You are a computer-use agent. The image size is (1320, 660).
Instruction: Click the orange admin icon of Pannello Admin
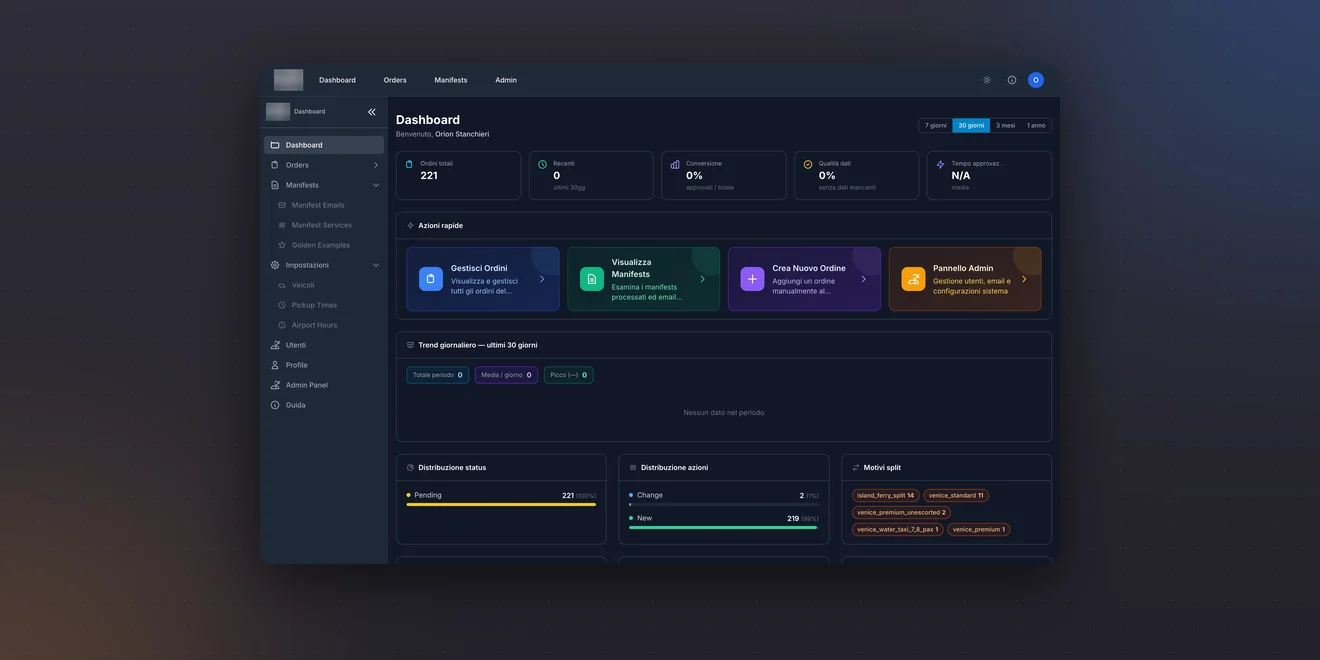click(913, 279)
